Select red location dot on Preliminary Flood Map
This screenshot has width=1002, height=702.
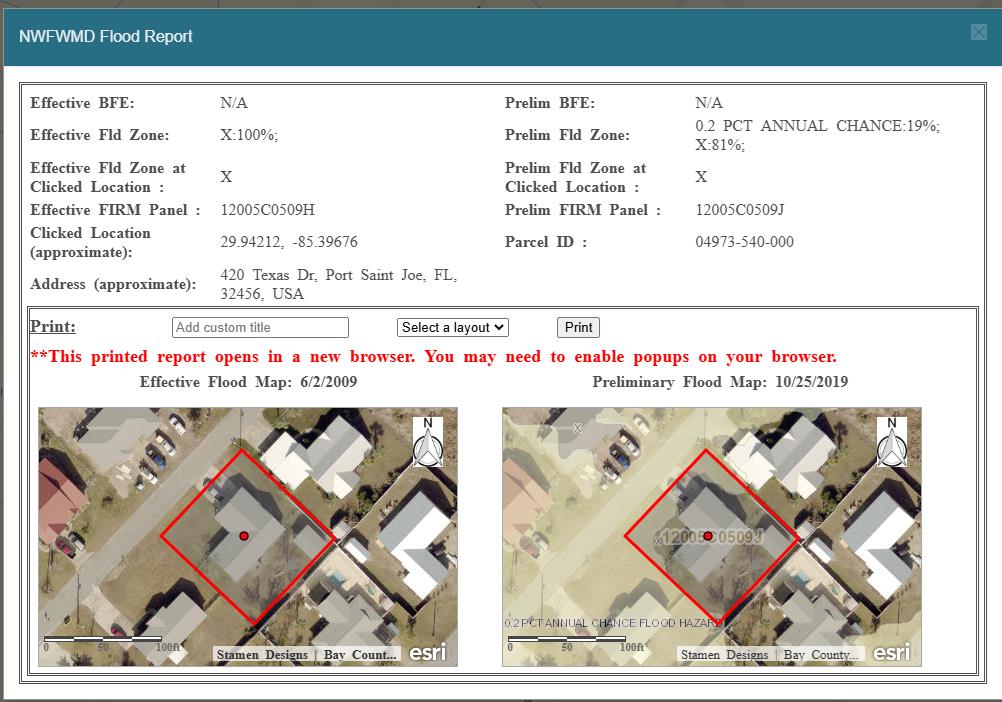(x=708, y=537)
